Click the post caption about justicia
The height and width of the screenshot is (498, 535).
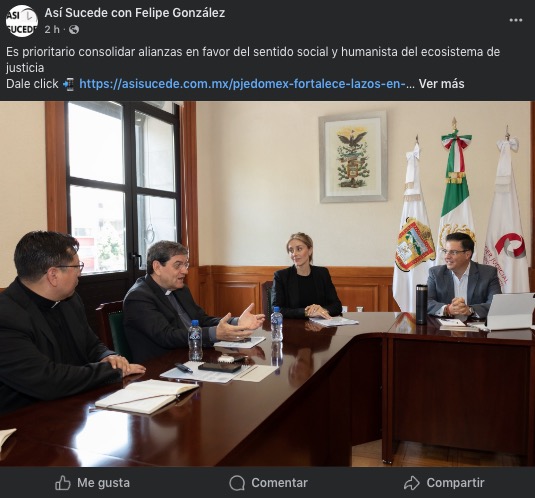click(253, 60)
